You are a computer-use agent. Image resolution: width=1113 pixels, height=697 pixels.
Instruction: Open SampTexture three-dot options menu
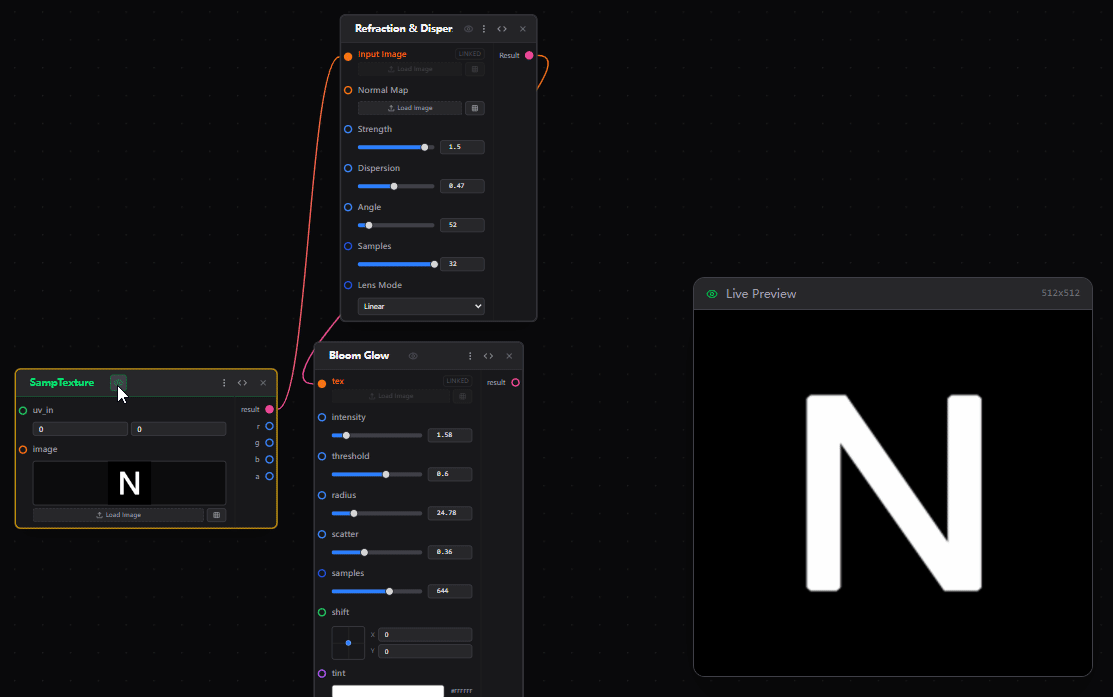tap(224, 383)
